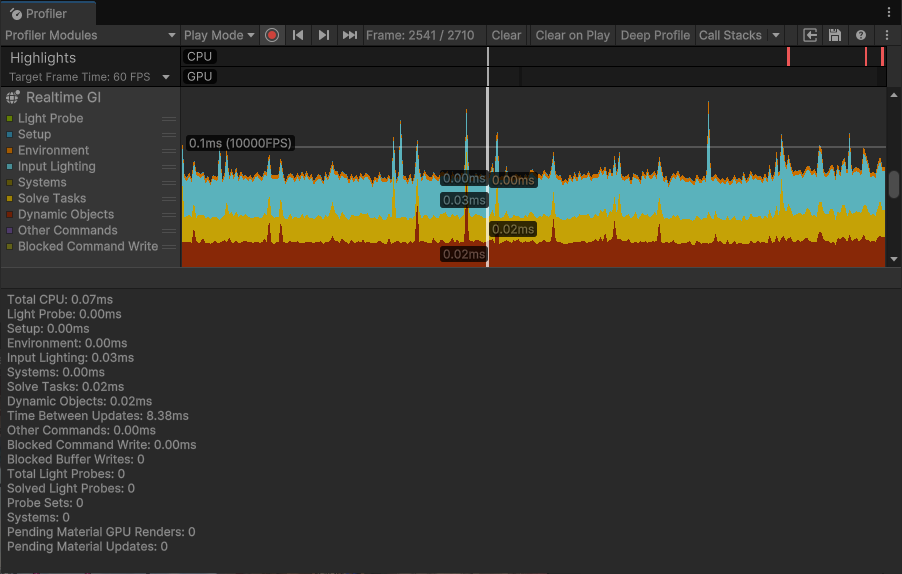Viewport: 902px width, 574px height.
Task: Select the Profiler tab
Action: coord(48,13)
